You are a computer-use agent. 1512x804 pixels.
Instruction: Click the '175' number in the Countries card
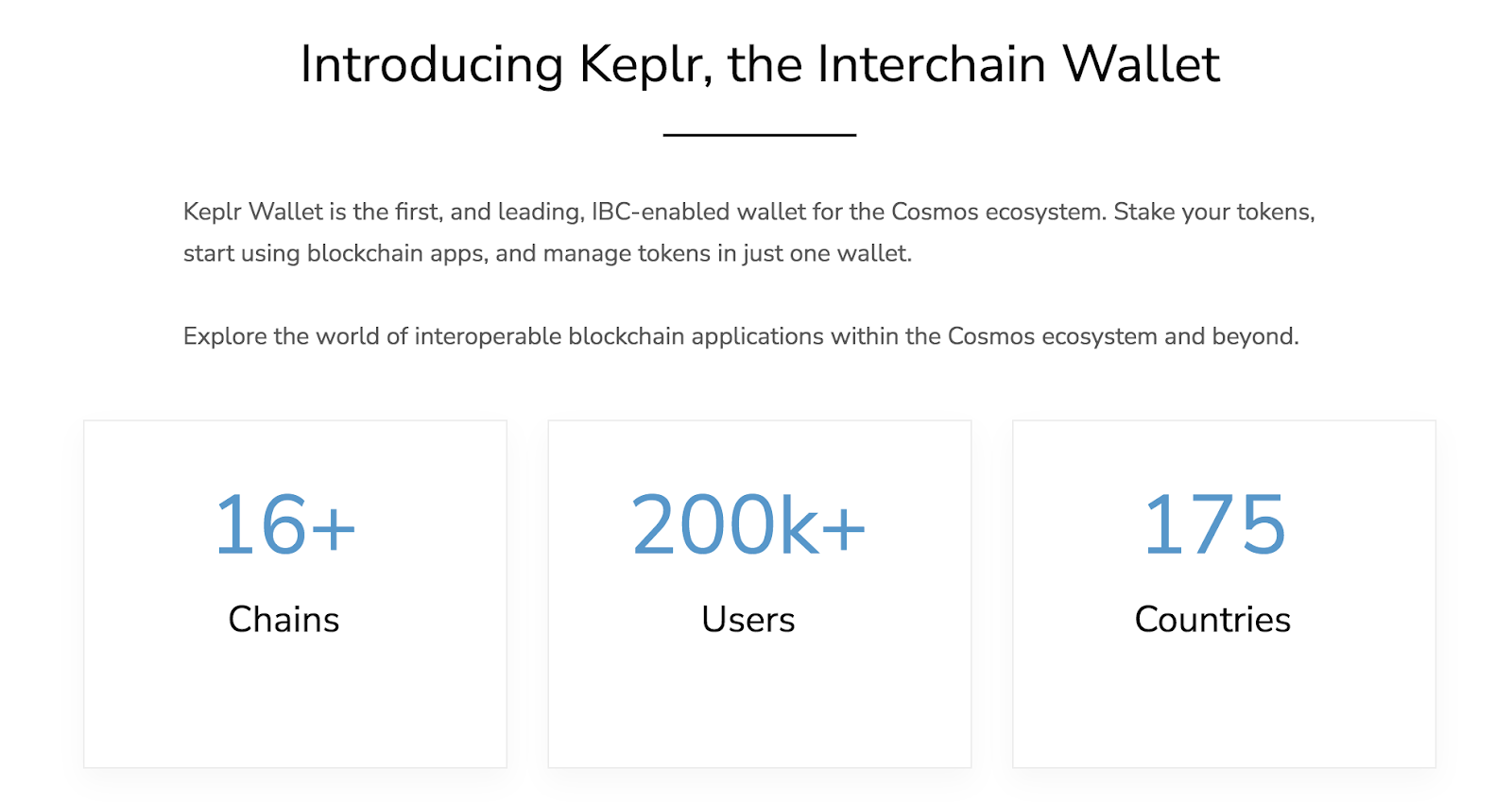(x=1213, y=525)
